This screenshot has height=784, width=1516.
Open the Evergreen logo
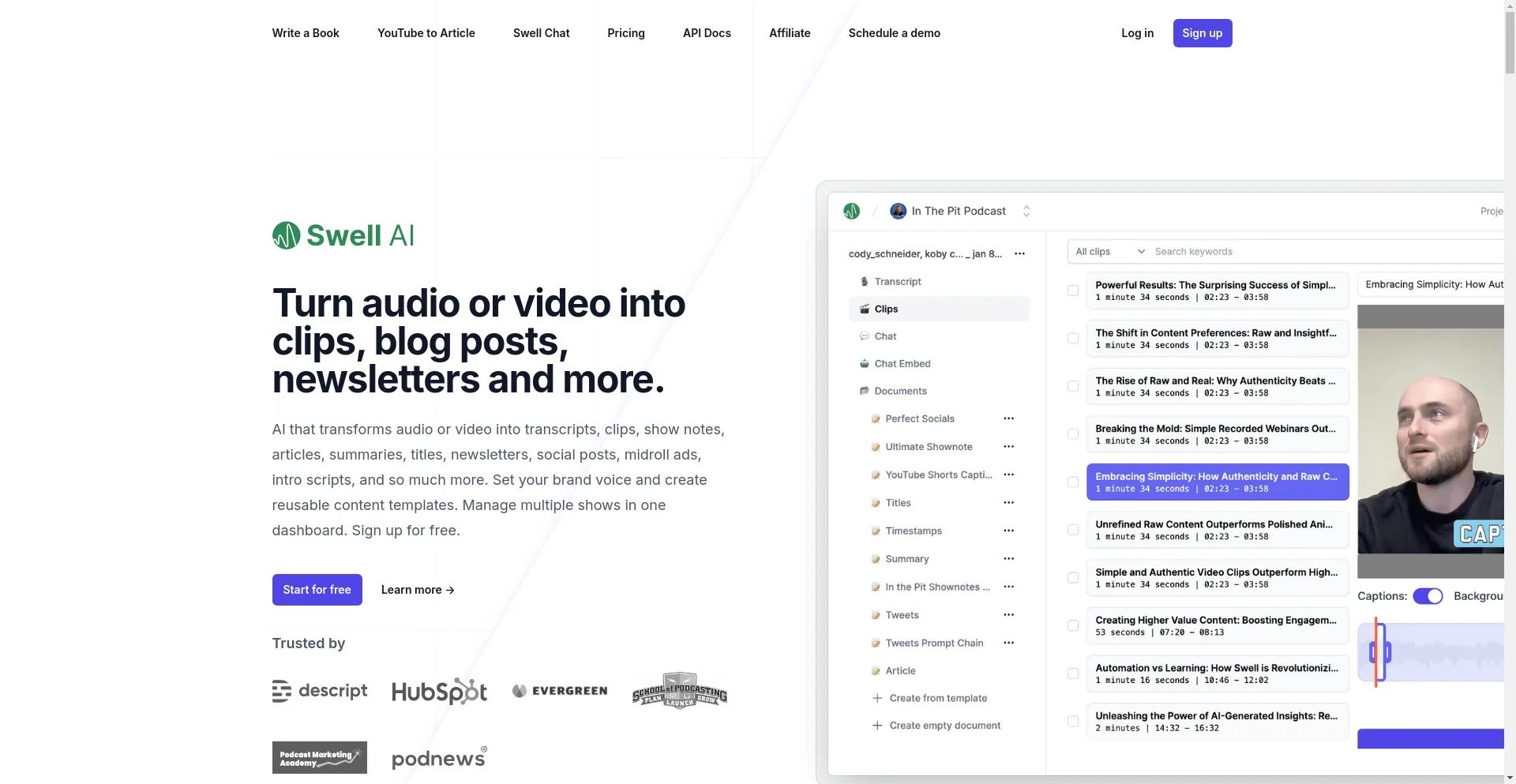(x=560, y=691)
